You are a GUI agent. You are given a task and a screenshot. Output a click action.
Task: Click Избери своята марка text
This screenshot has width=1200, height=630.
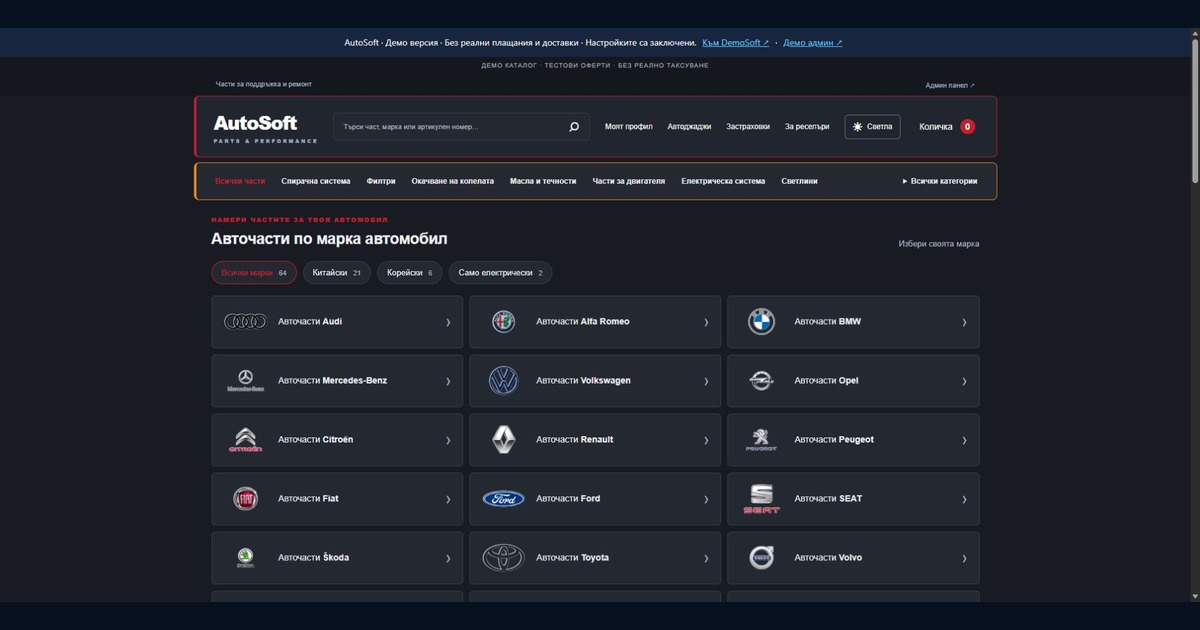click(939, 244)
